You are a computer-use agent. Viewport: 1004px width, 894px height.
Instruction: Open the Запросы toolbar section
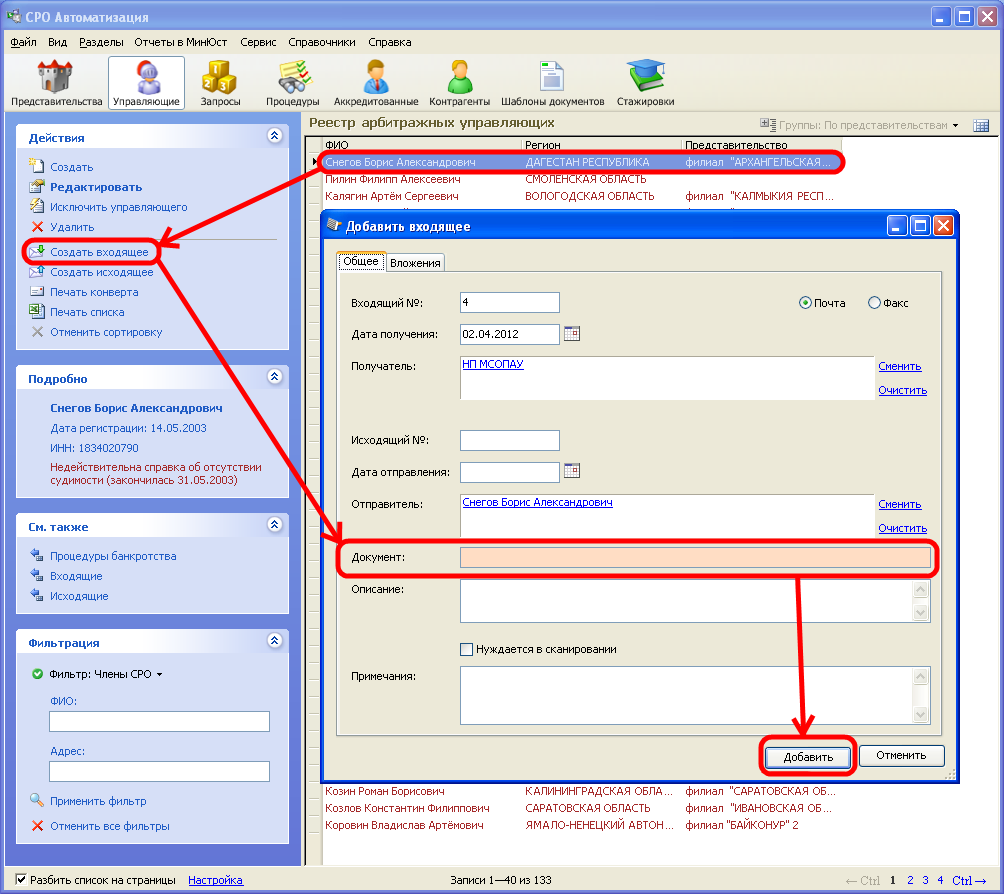(220, 83)
